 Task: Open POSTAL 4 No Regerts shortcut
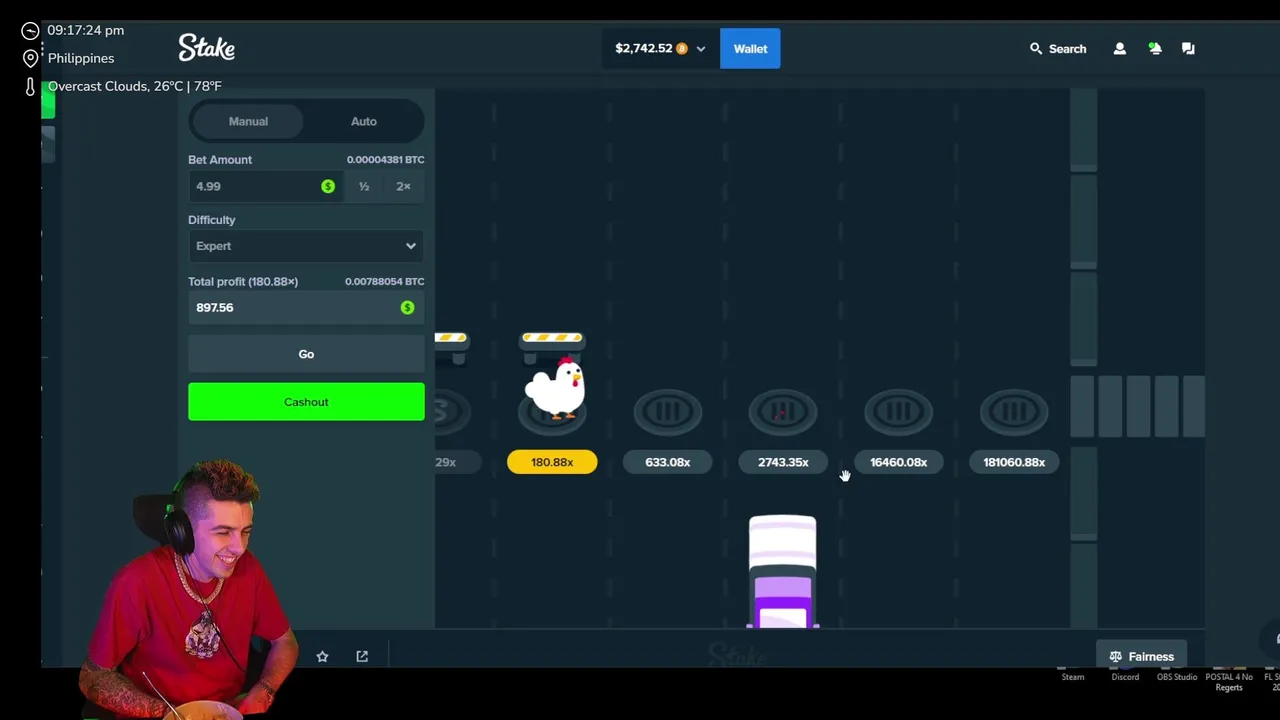[1229, 680]
